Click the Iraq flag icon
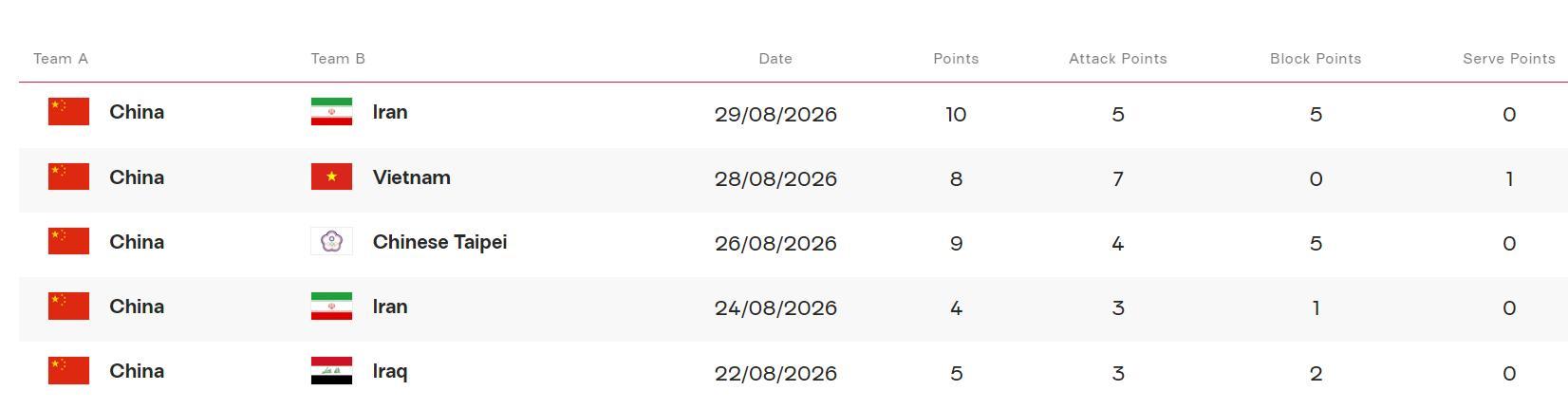This screenshot has width=1568, height=409. click(331, 371)
